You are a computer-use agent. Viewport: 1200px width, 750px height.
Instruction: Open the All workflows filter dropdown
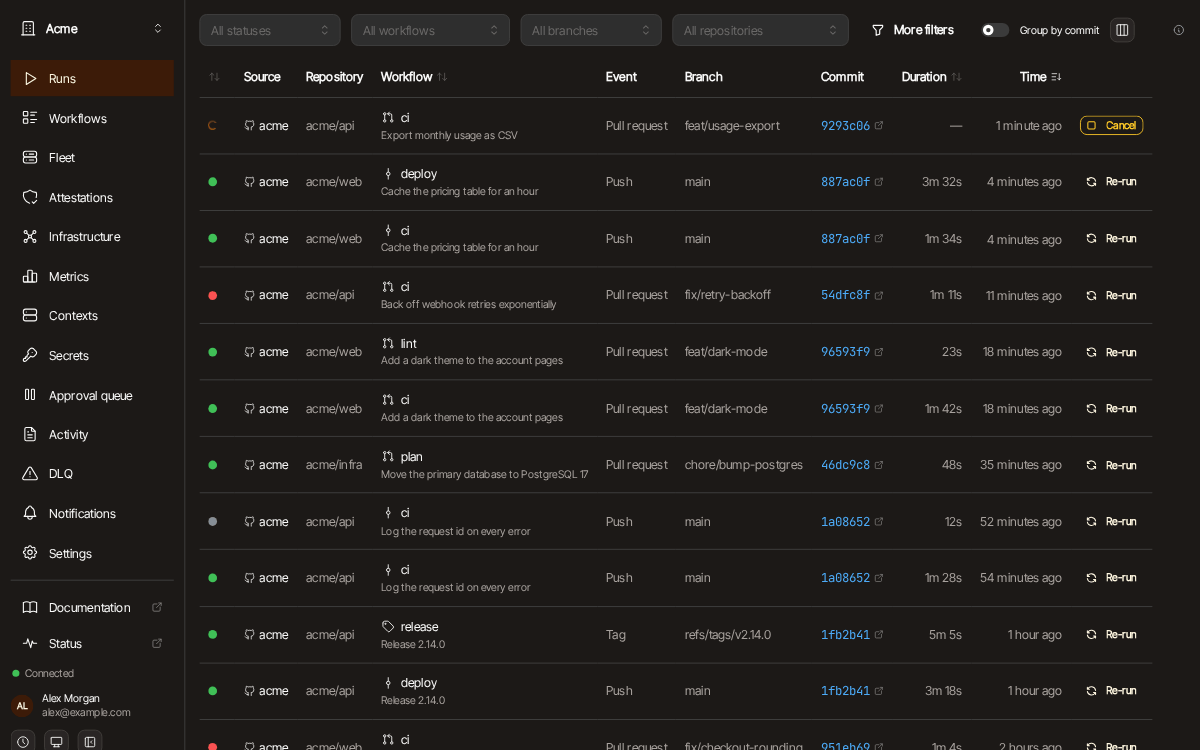click(x=430, y=30)
